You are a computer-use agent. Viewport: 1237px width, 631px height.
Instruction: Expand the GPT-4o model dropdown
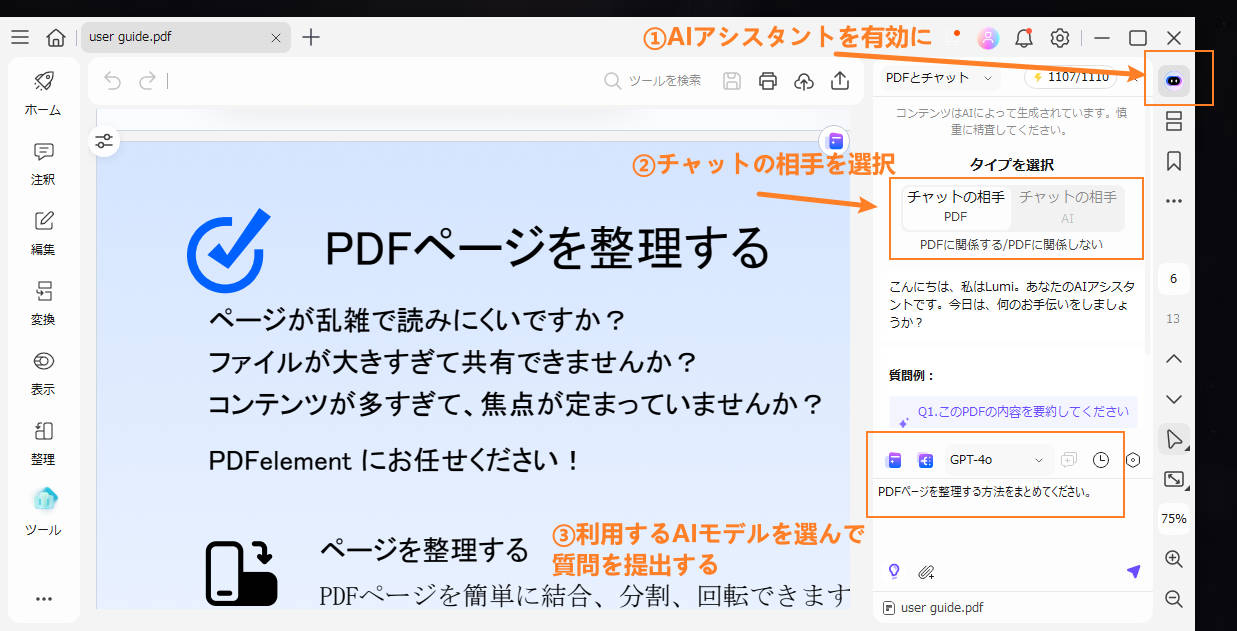(x=996, y=460)
